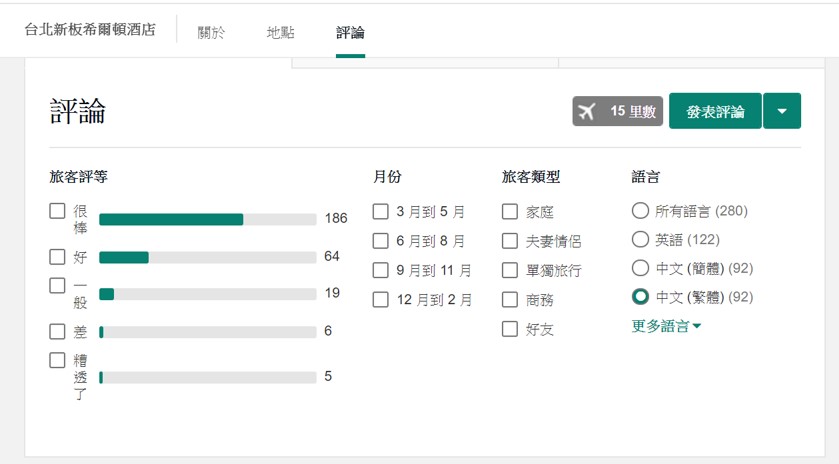Tick the 一般 rating checkbox

tap(58, 286)
